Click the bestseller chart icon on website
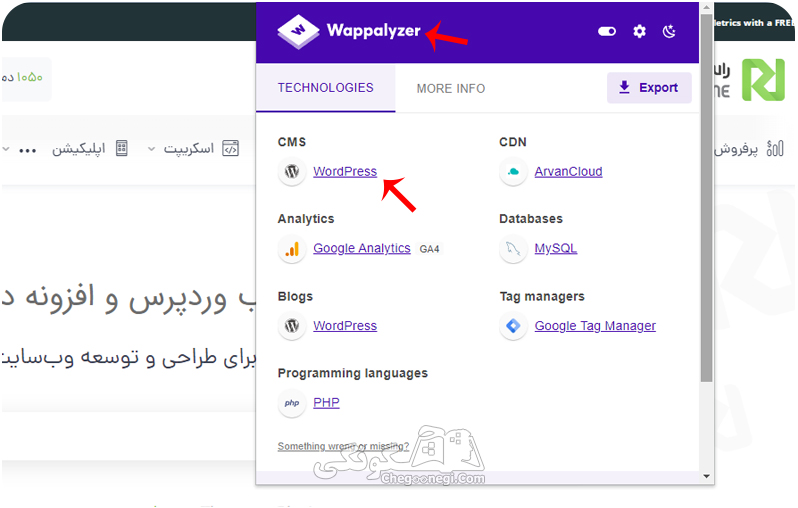 click(775, 149)
